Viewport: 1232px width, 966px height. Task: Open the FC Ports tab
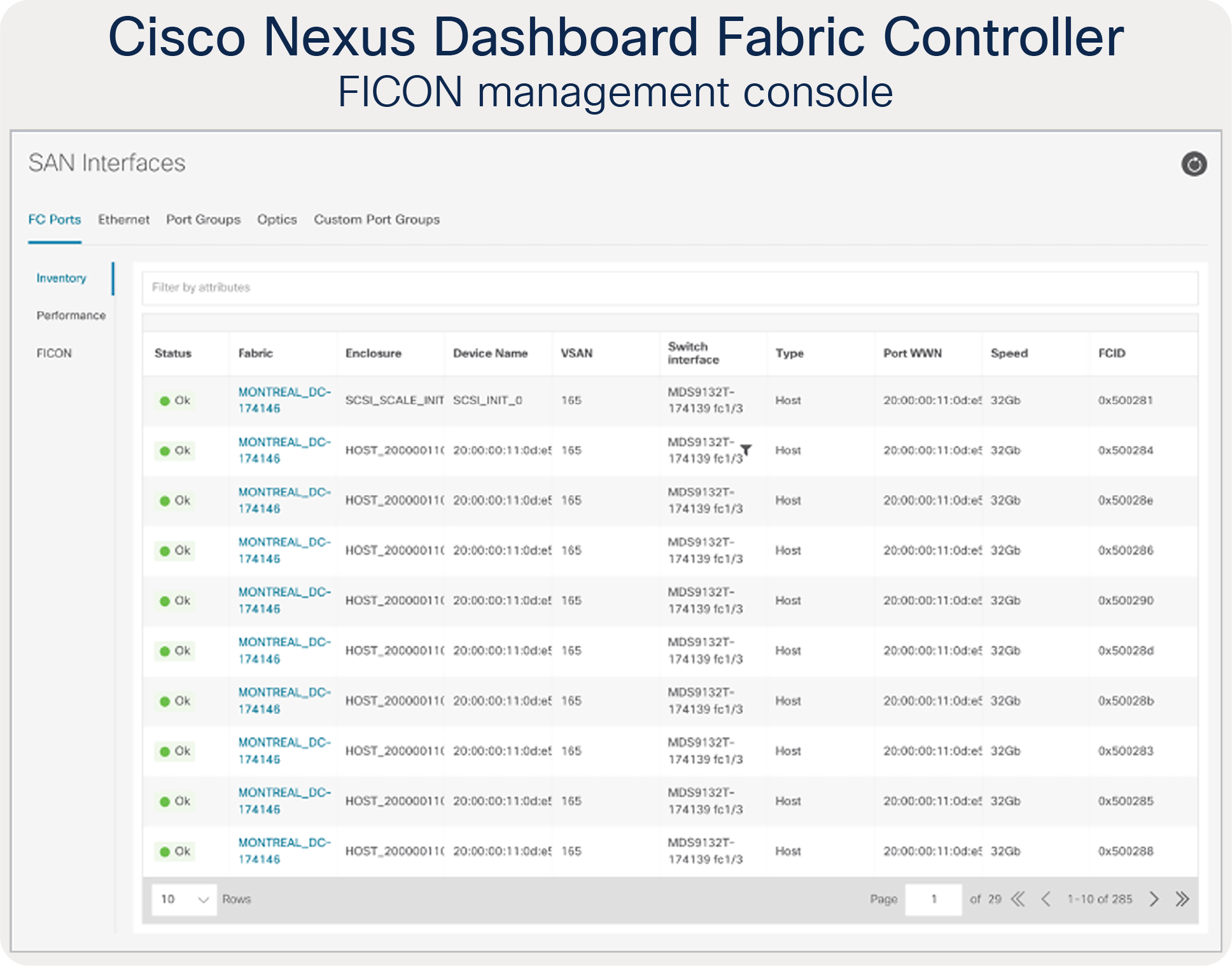pyautogui.click(x=55, y=220)
